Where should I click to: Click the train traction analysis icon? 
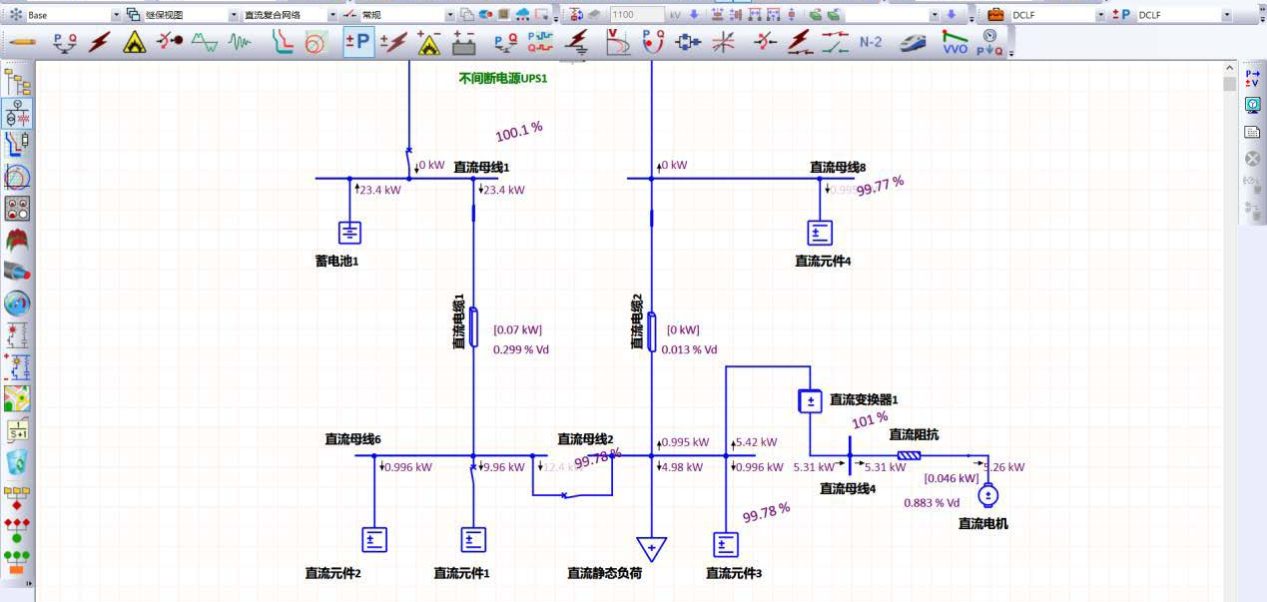click(x=914, y=43)
